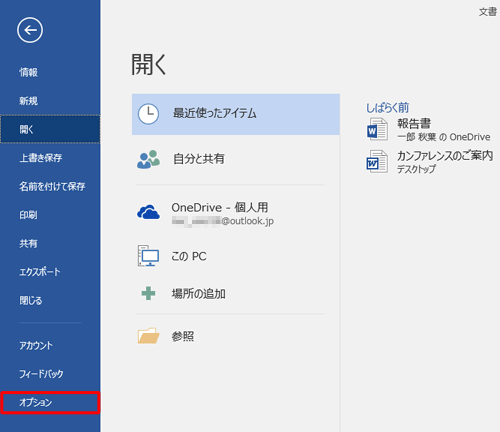Viewport: 500px width, 432px height.
Task: Open アカウント in the sidebar
Action: (50, 346)
